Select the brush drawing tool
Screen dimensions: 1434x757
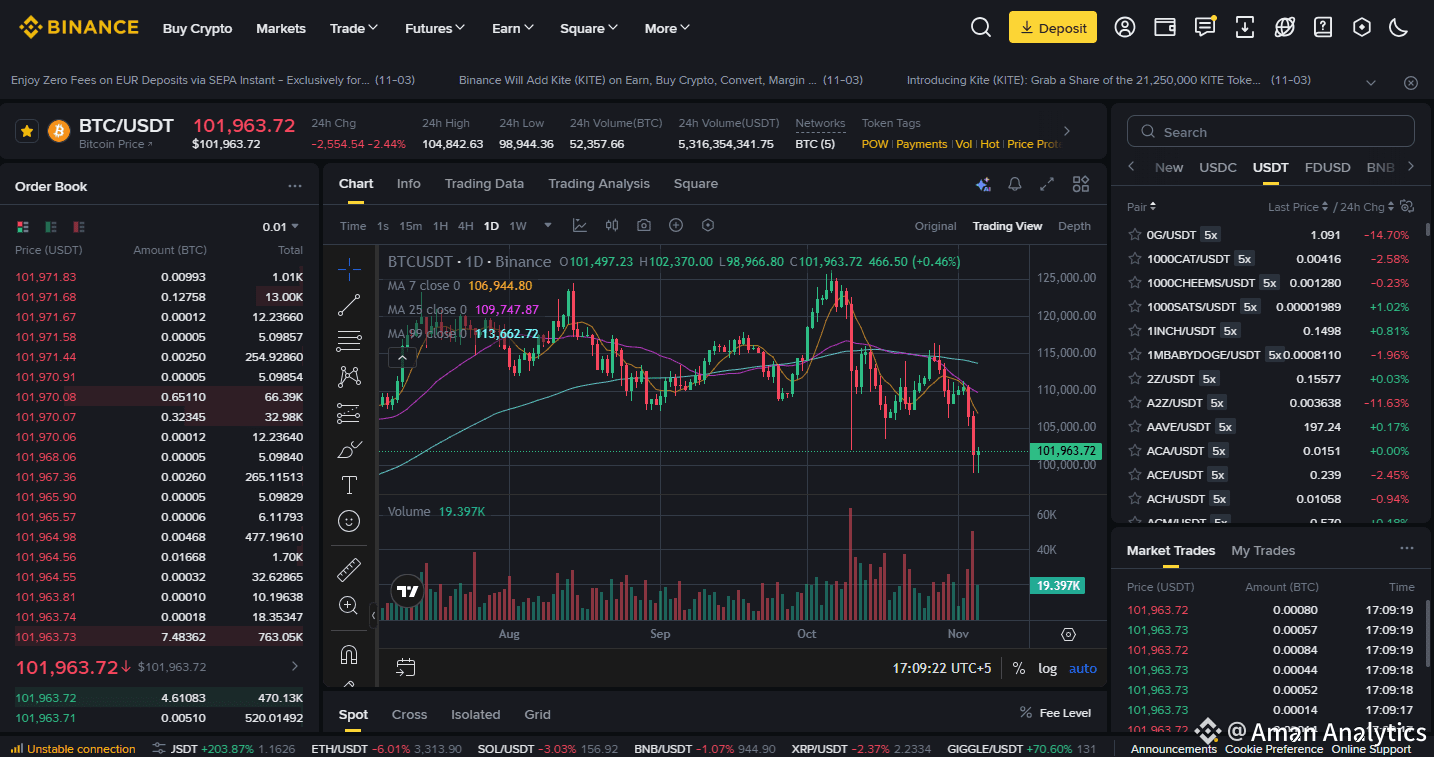tap(349, 449)
